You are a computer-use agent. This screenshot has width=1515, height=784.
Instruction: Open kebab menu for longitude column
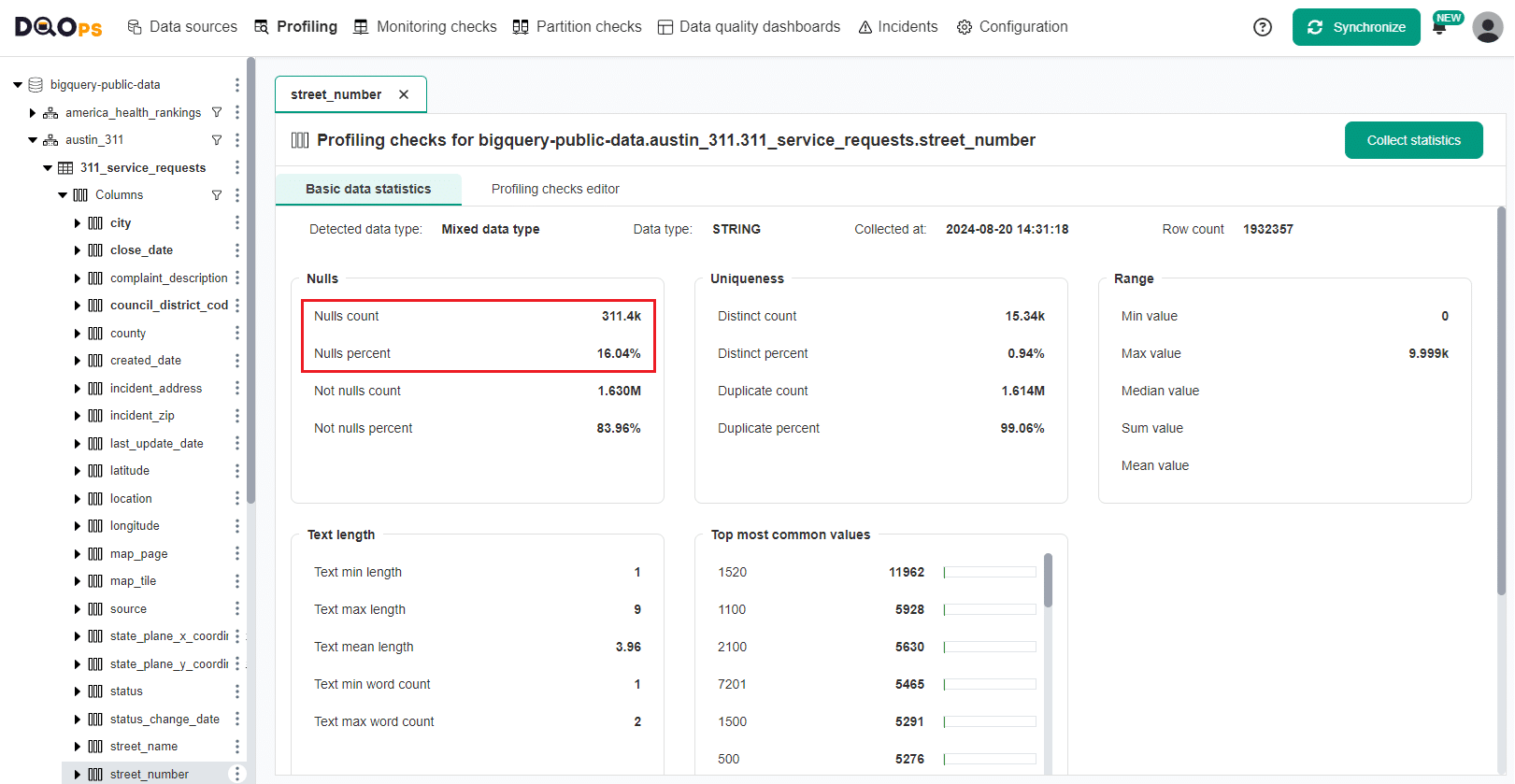(236, 526)
